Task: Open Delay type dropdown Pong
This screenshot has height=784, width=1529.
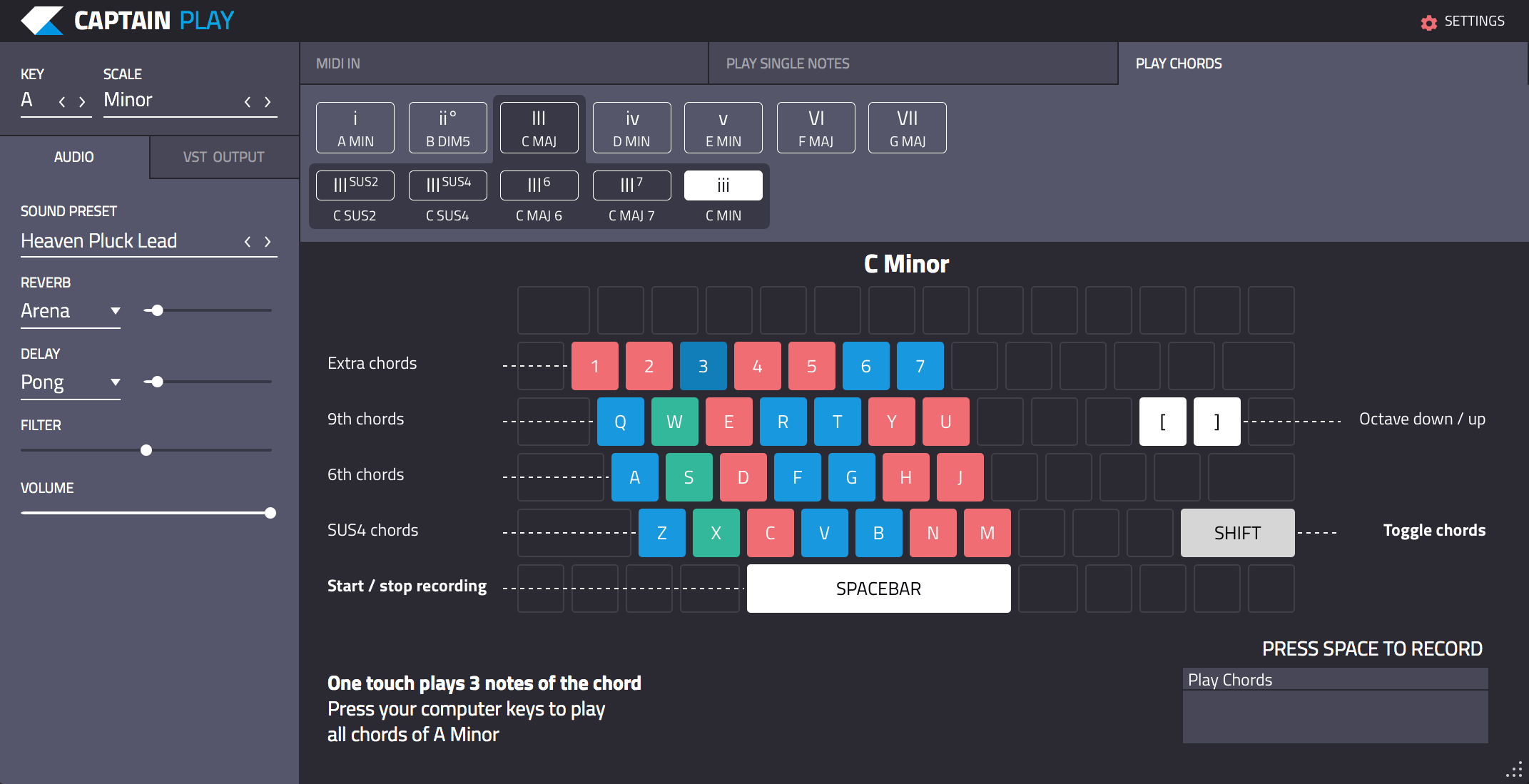Action: 70,380
